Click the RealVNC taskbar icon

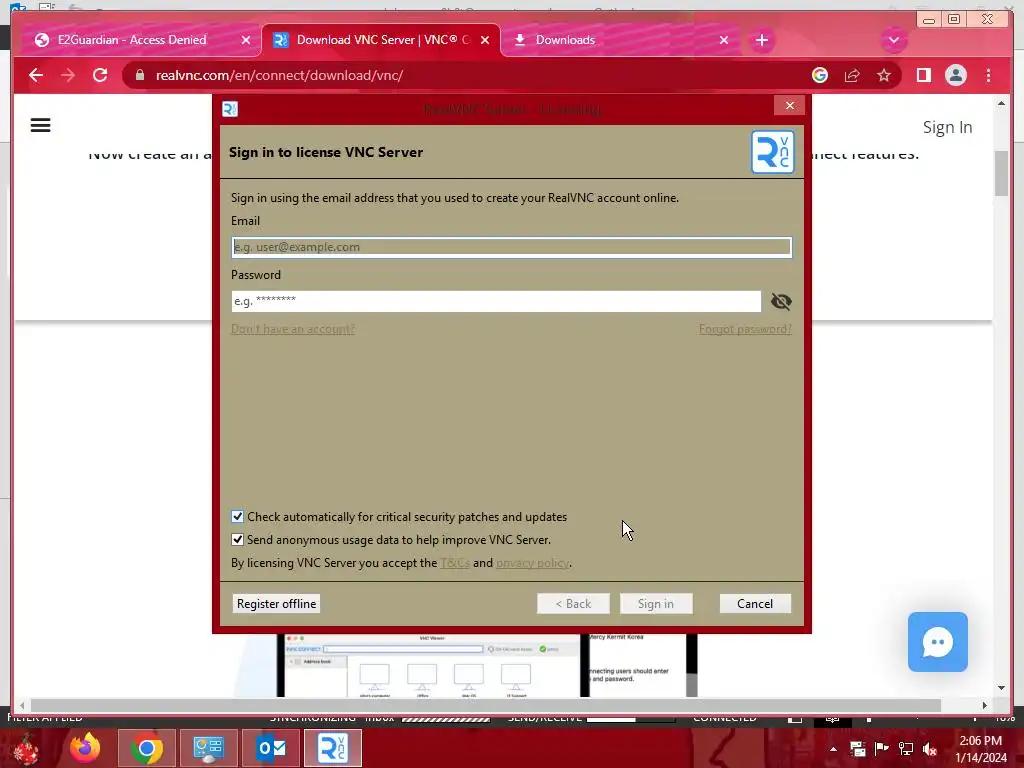(x=333, y=748)
